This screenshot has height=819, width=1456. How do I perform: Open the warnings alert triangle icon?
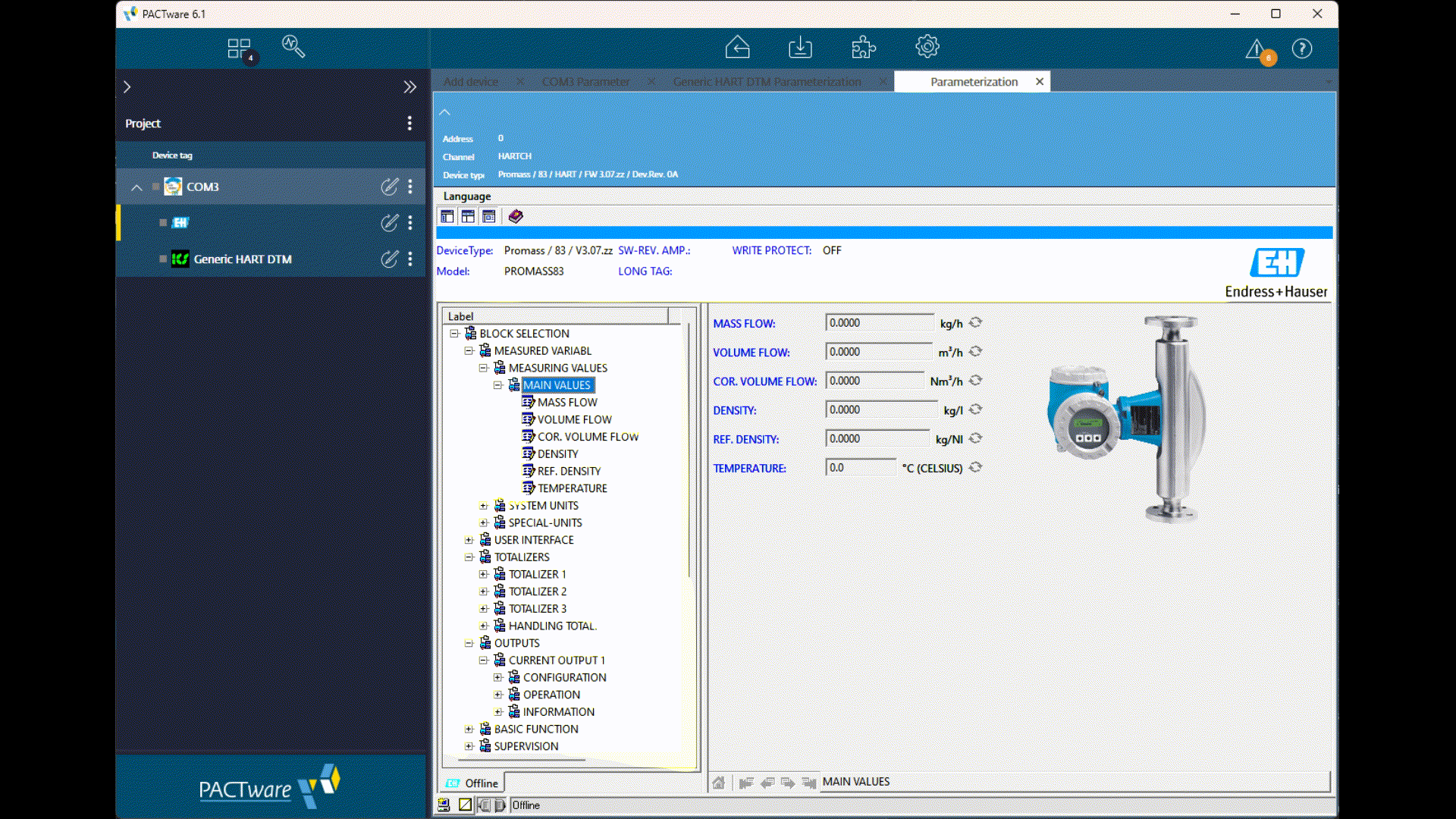click(1257, 49)
